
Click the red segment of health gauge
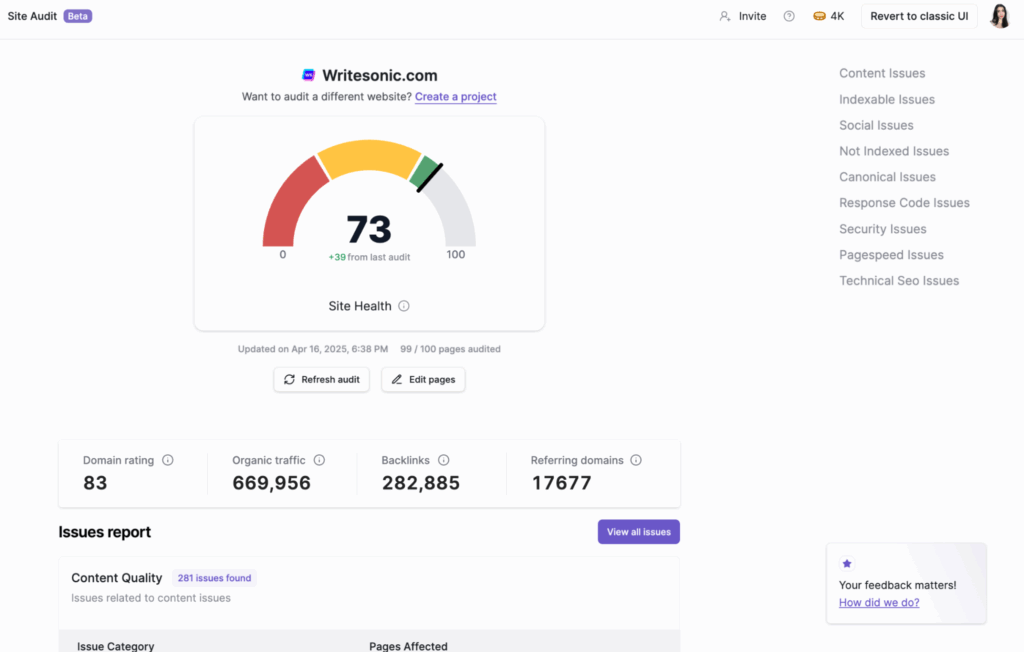[289, 206]
